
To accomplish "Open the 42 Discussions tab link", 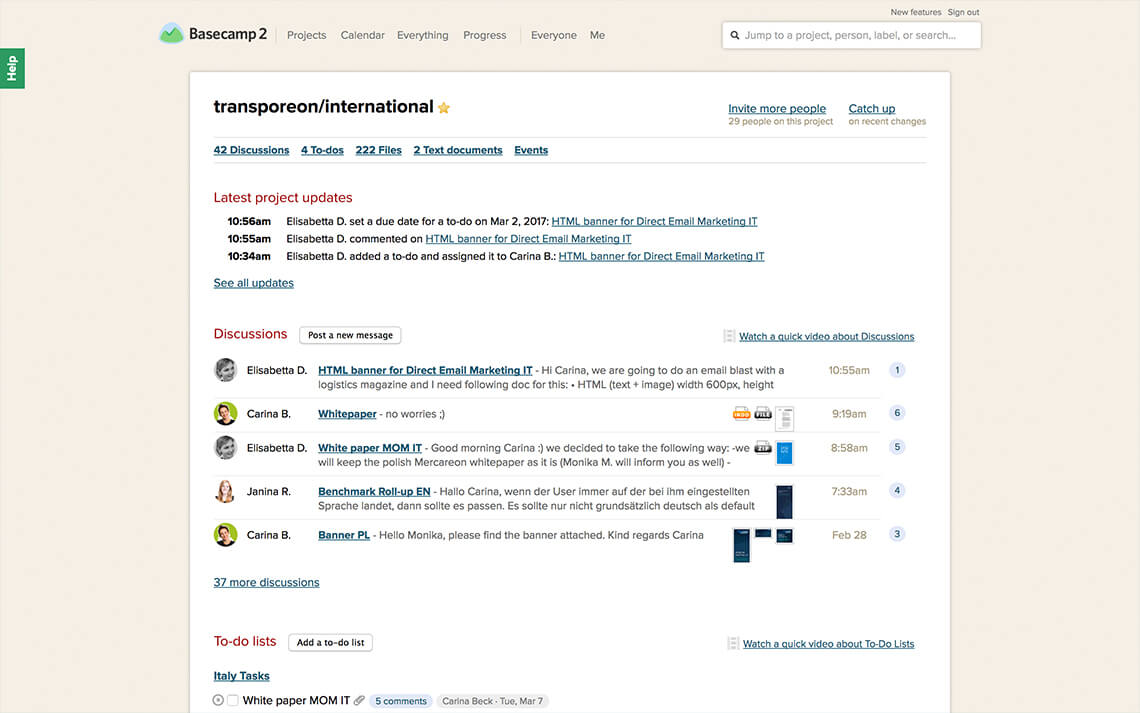I will (252, 150).
